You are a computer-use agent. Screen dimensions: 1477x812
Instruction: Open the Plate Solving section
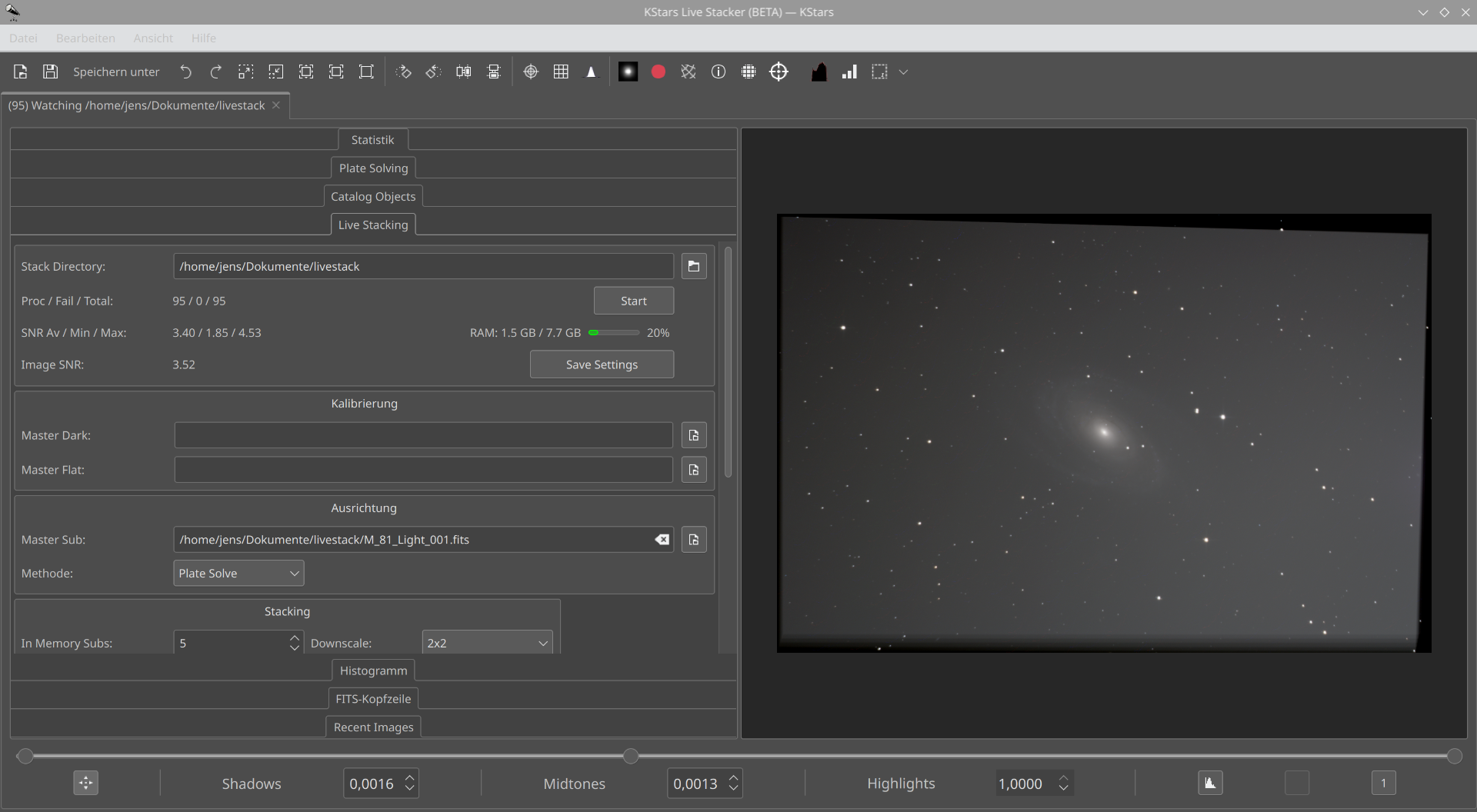point(374,168)
